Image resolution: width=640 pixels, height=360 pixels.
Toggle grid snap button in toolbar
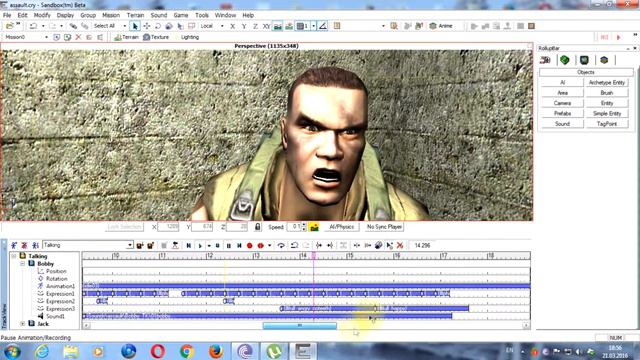pyautogui.click(x=302, y=26)
